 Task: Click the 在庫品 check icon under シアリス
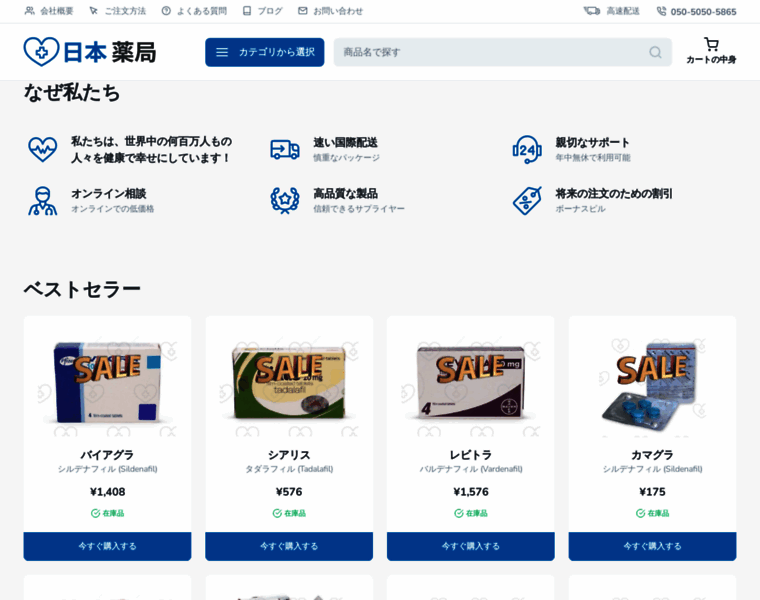coord(277,513)
